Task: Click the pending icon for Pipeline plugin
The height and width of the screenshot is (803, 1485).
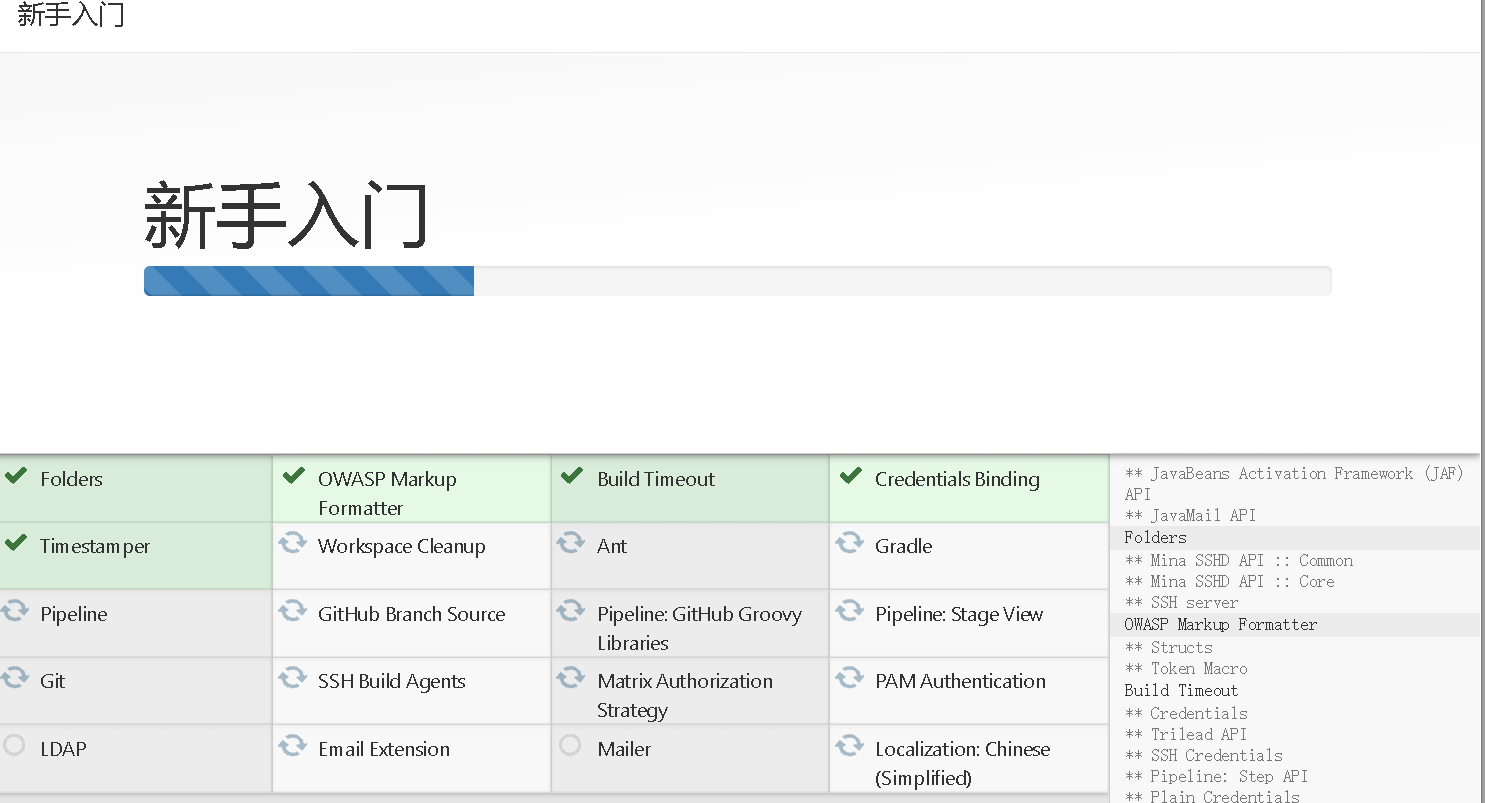Action: tap(14, 611)
